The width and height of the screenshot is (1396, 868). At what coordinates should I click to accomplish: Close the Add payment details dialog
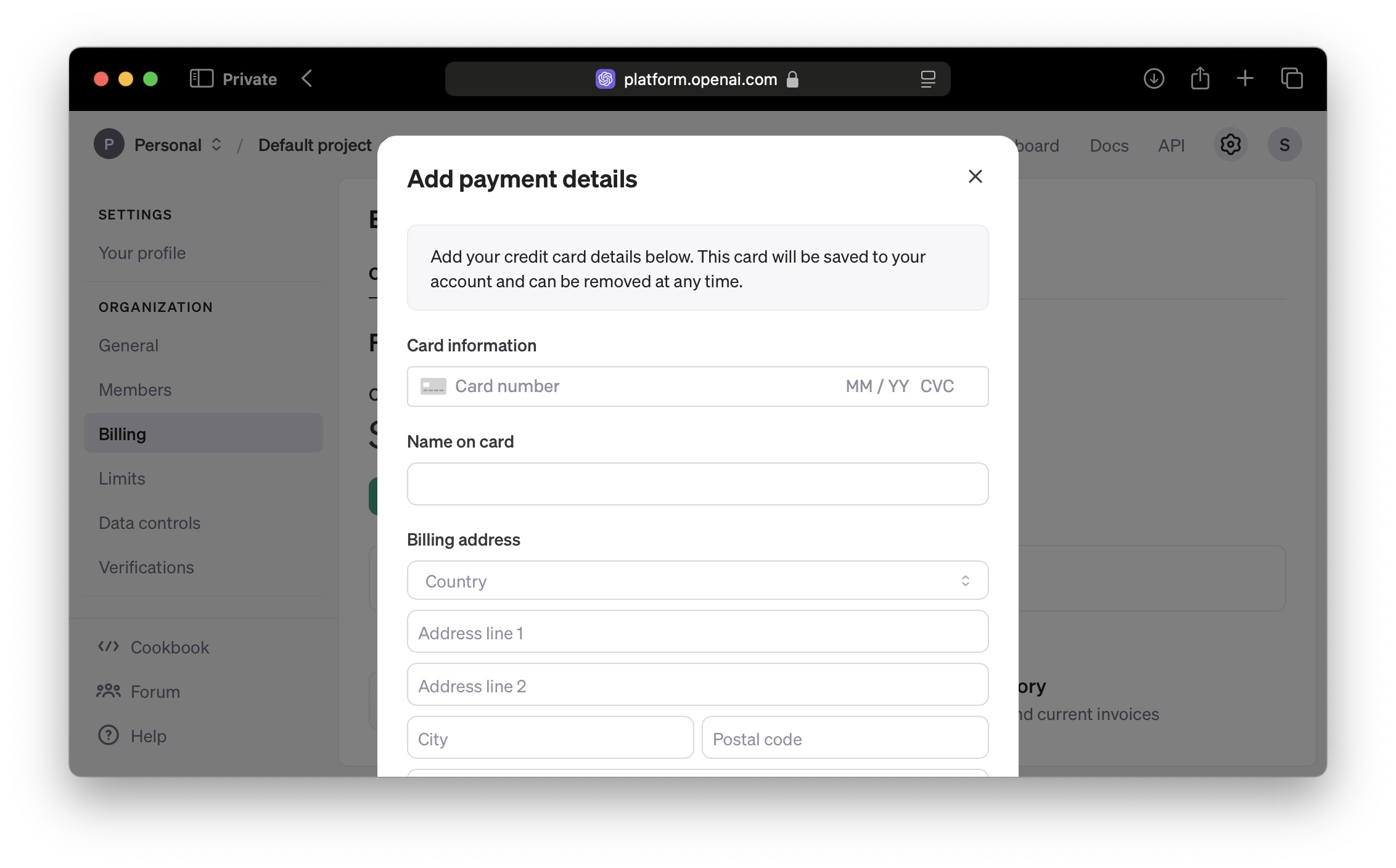tap(975, 177)
